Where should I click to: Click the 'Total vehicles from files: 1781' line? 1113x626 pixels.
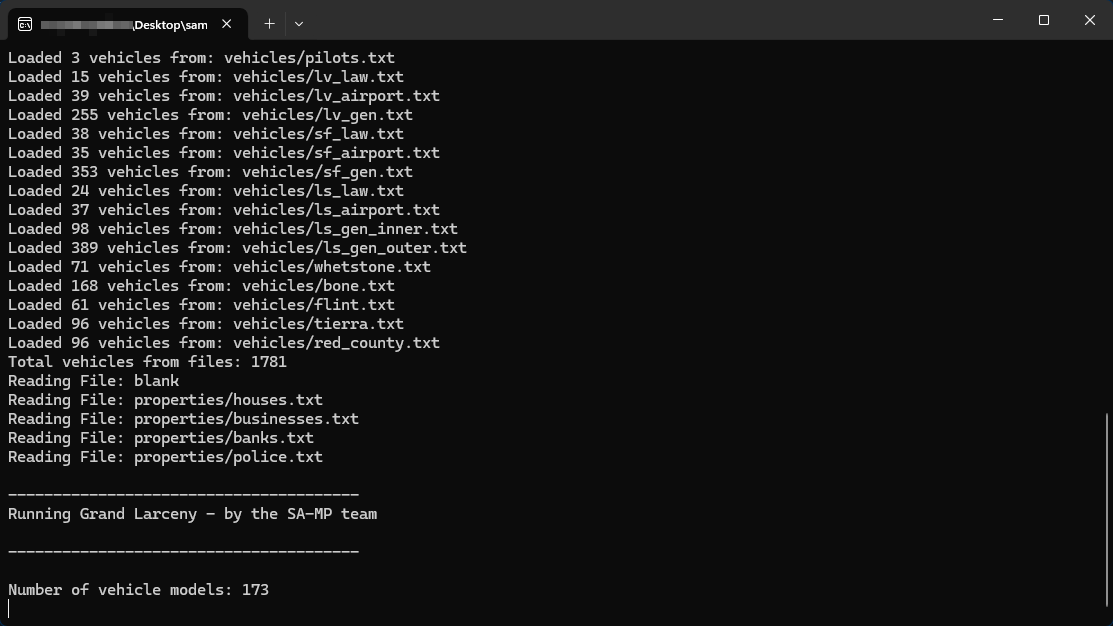pos(147,362)
